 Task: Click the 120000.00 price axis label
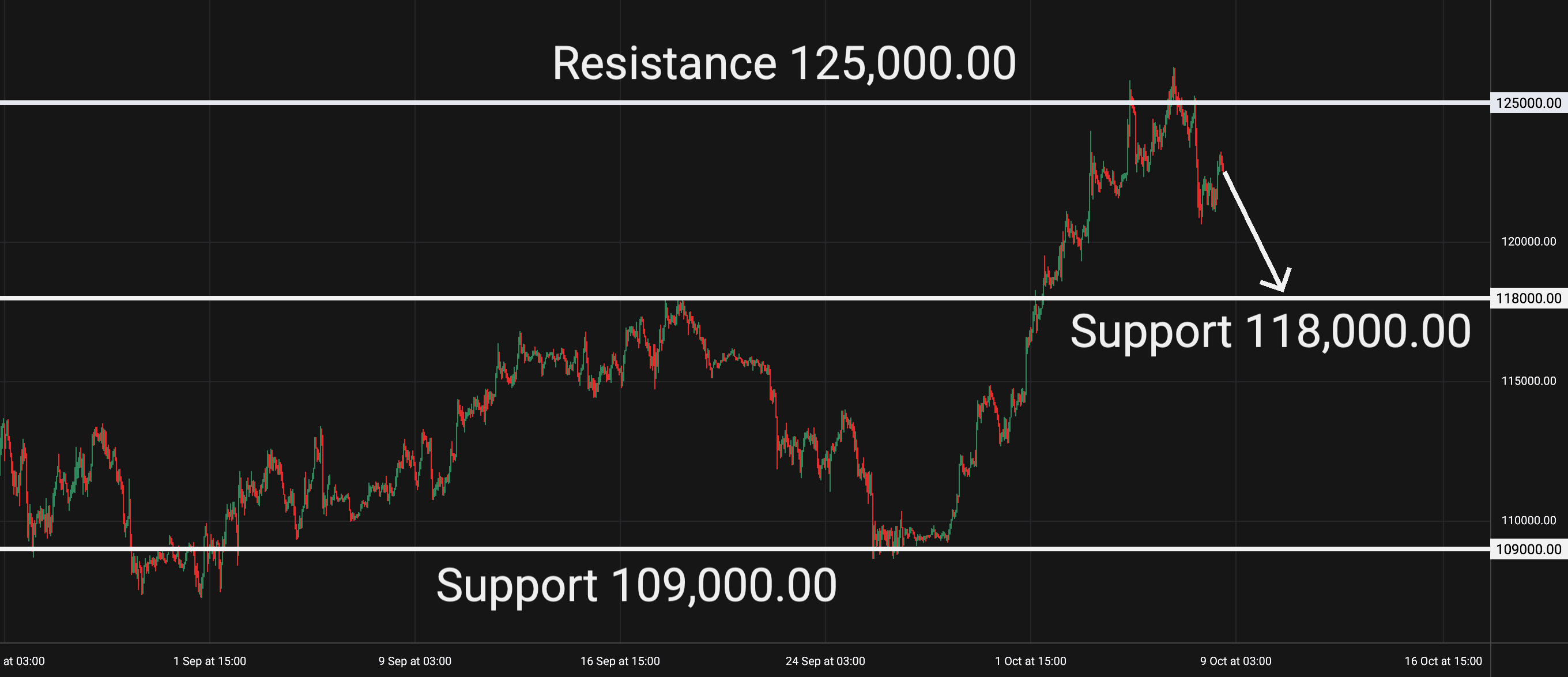pyautogui.click(x=1528, y=242)
